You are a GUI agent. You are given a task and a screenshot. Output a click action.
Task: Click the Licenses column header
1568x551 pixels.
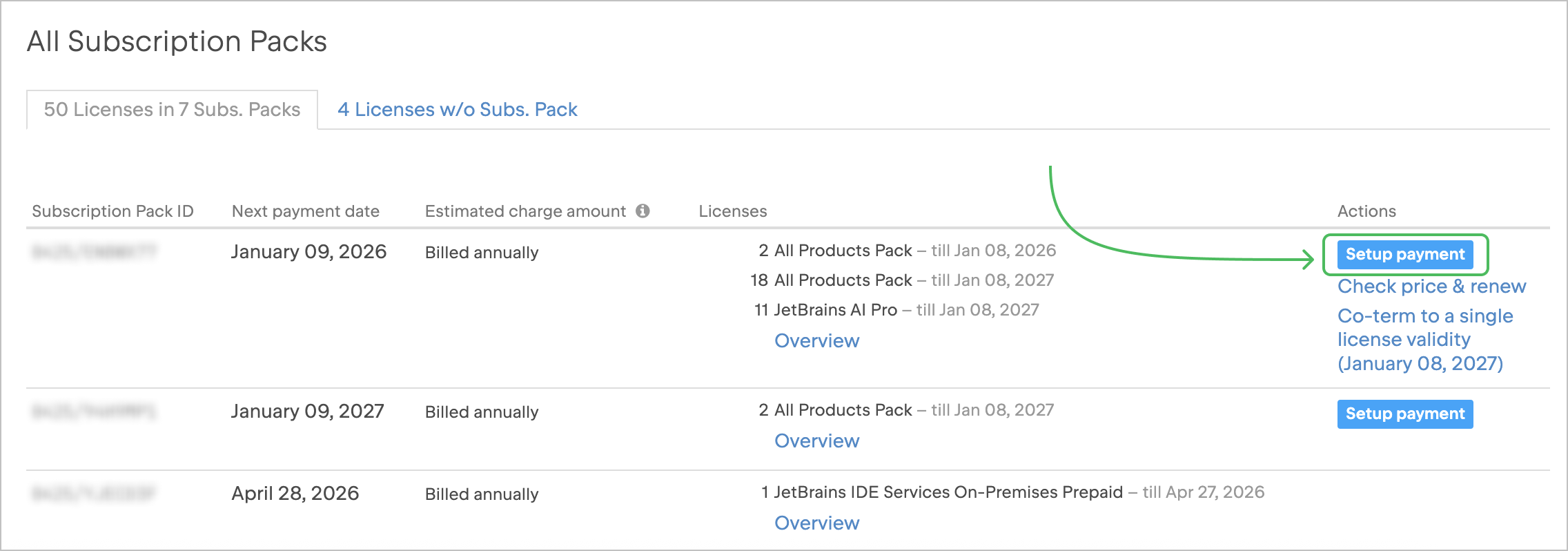[732, 211]
